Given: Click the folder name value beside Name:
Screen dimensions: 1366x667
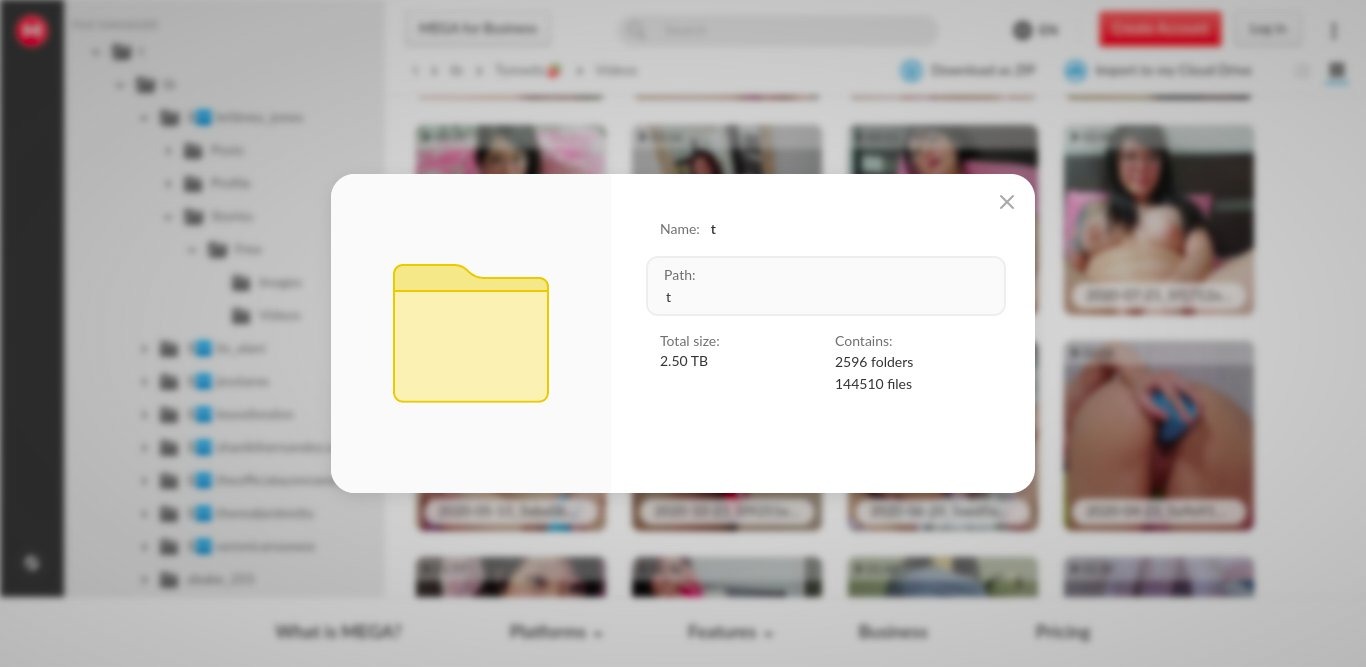Looking at the screenshot, I should coord(713,229).
